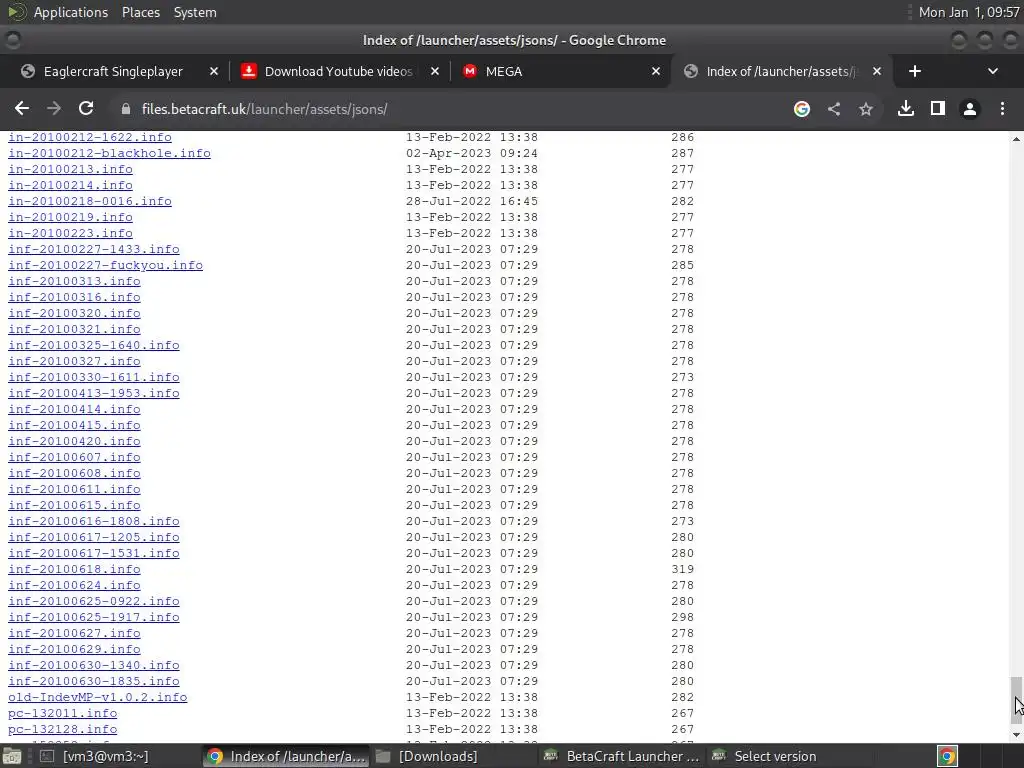1024x768 pixels.
Task: Open the Applications menu
Action: tap(71, 12)
